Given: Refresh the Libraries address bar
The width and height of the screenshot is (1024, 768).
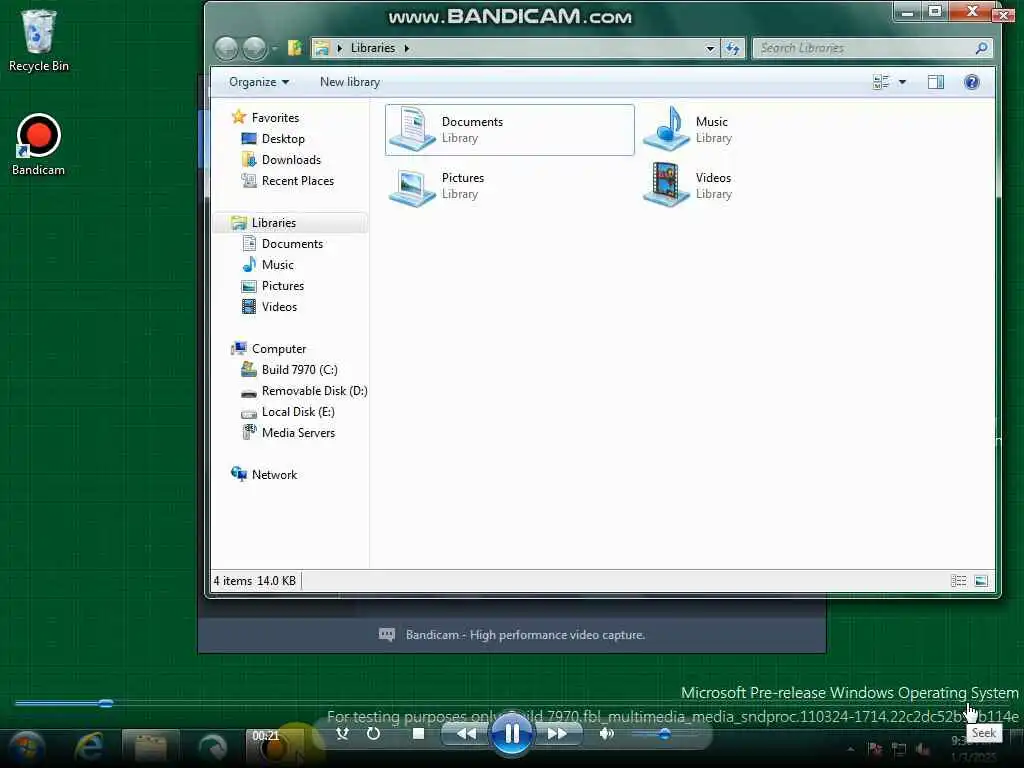Looking at the screenshot, I should 733,48.
